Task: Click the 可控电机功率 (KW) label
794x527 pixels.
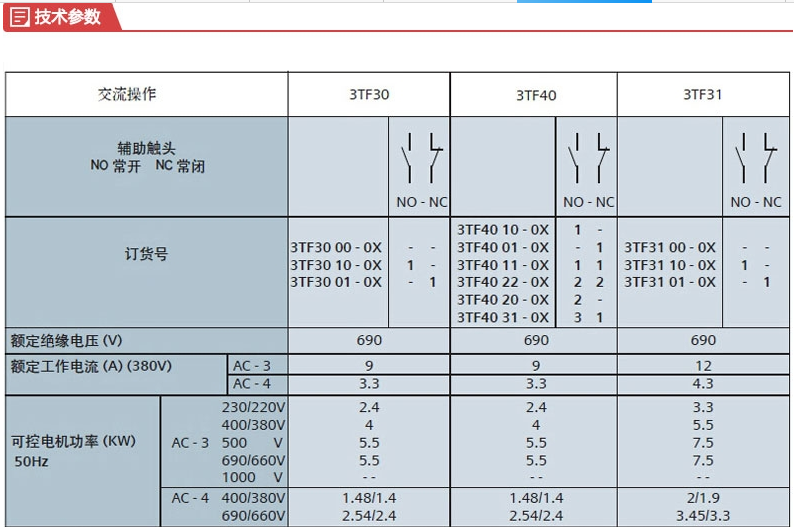Action: pyautogui.click(x=72, y=441)
